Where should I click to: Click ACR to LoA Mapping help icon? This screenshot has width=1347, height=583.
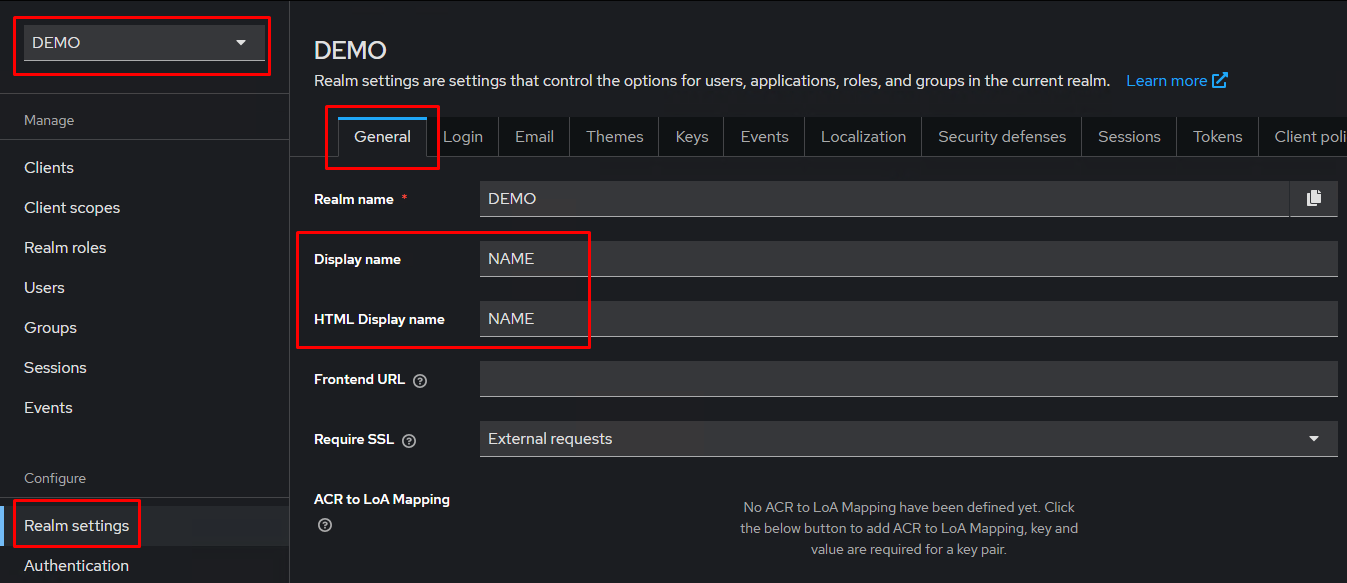325,525
